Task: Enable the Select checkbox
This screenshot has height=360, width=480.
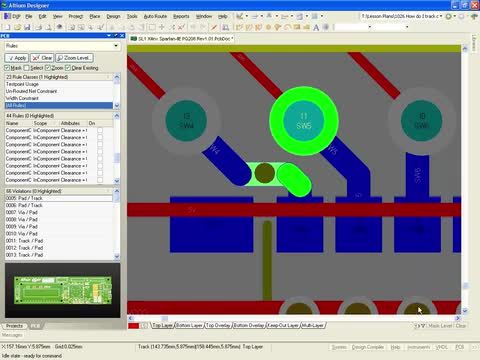Action: coord(27,68)
